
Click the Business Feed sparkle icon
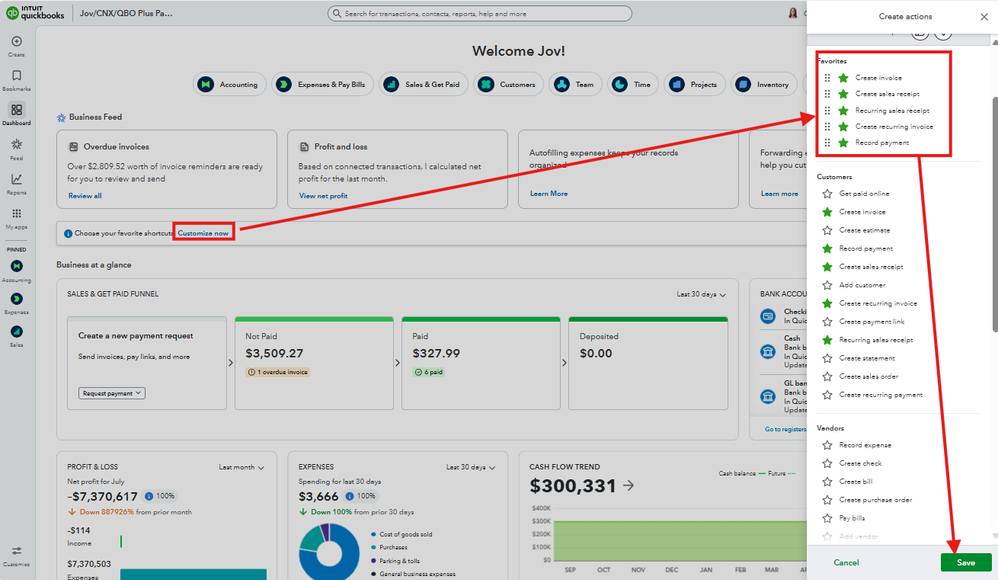(x=61, y=117)
